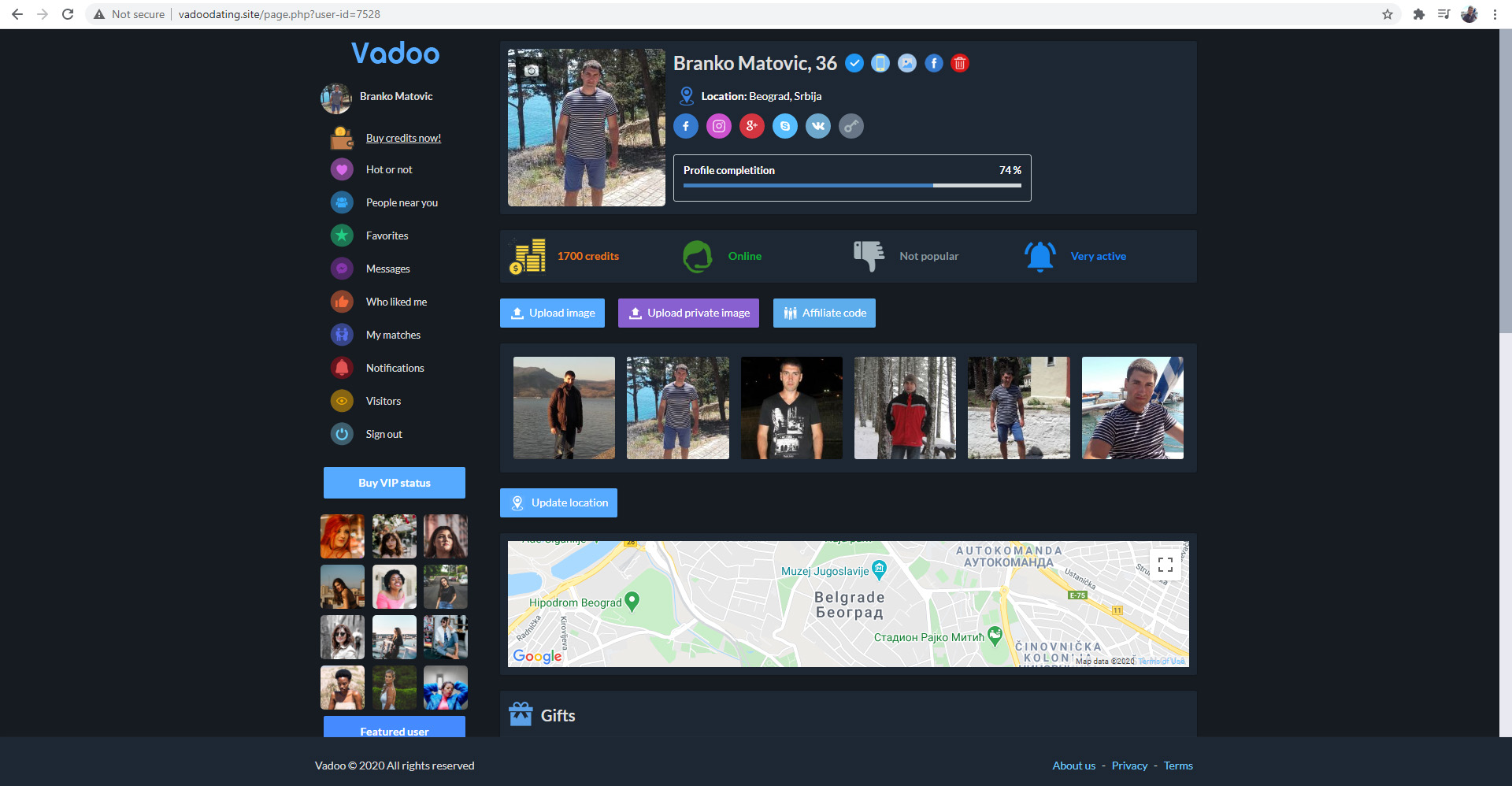Open Hot or not from the sidebar
Screen dimensions: 1512x786
(388, 169)
